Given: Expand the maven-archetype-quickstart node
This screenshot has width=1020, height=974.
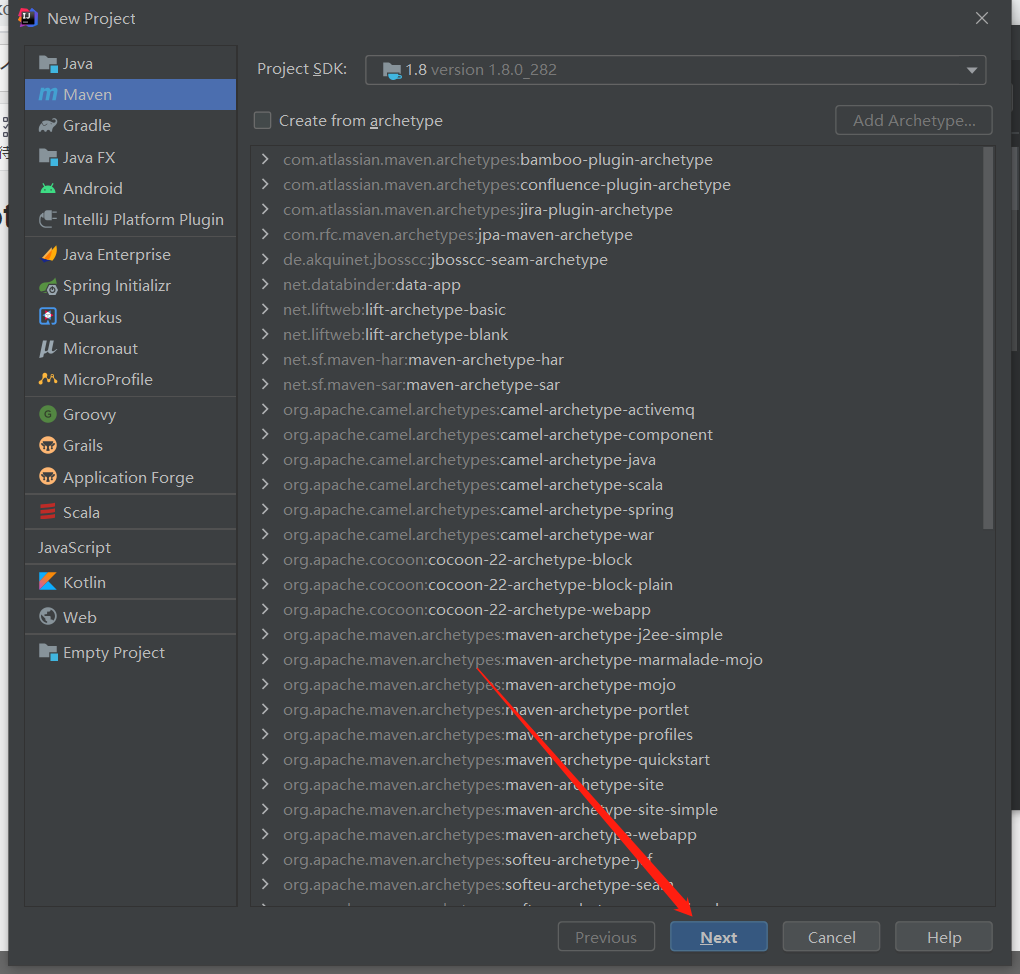Looking at the screenshot, I should 265,759.
